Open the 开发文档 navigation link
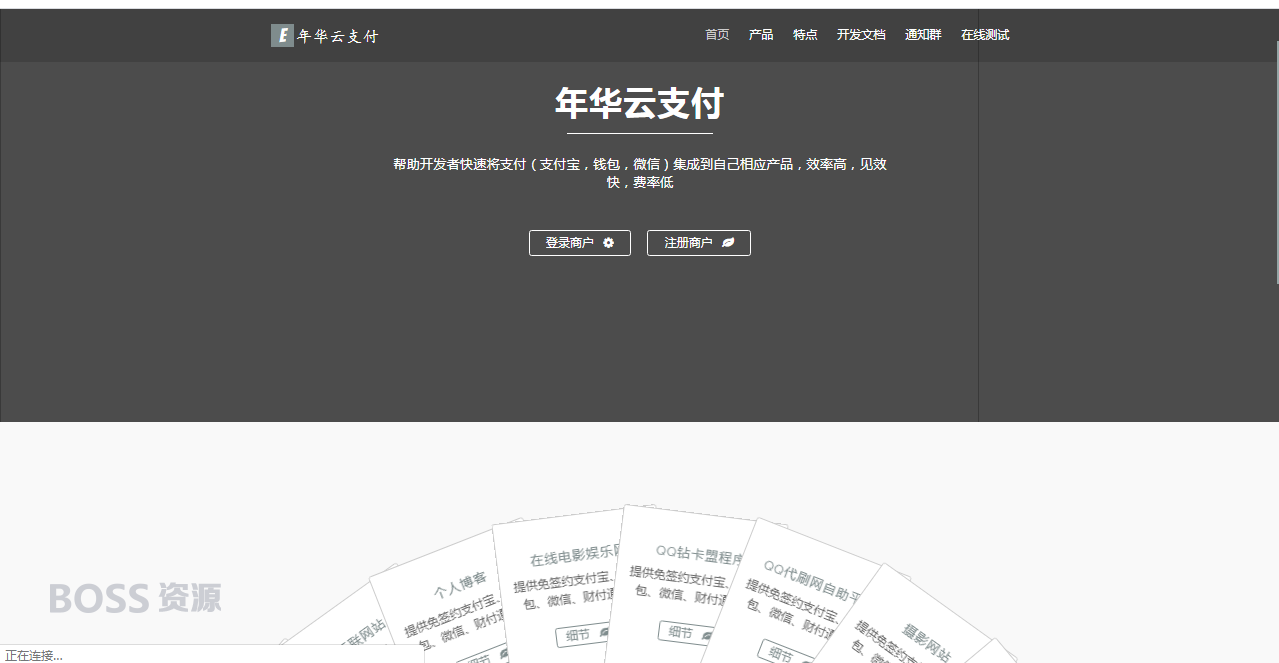The height and width of the screenshot is (663, 1279). (861, 35)
